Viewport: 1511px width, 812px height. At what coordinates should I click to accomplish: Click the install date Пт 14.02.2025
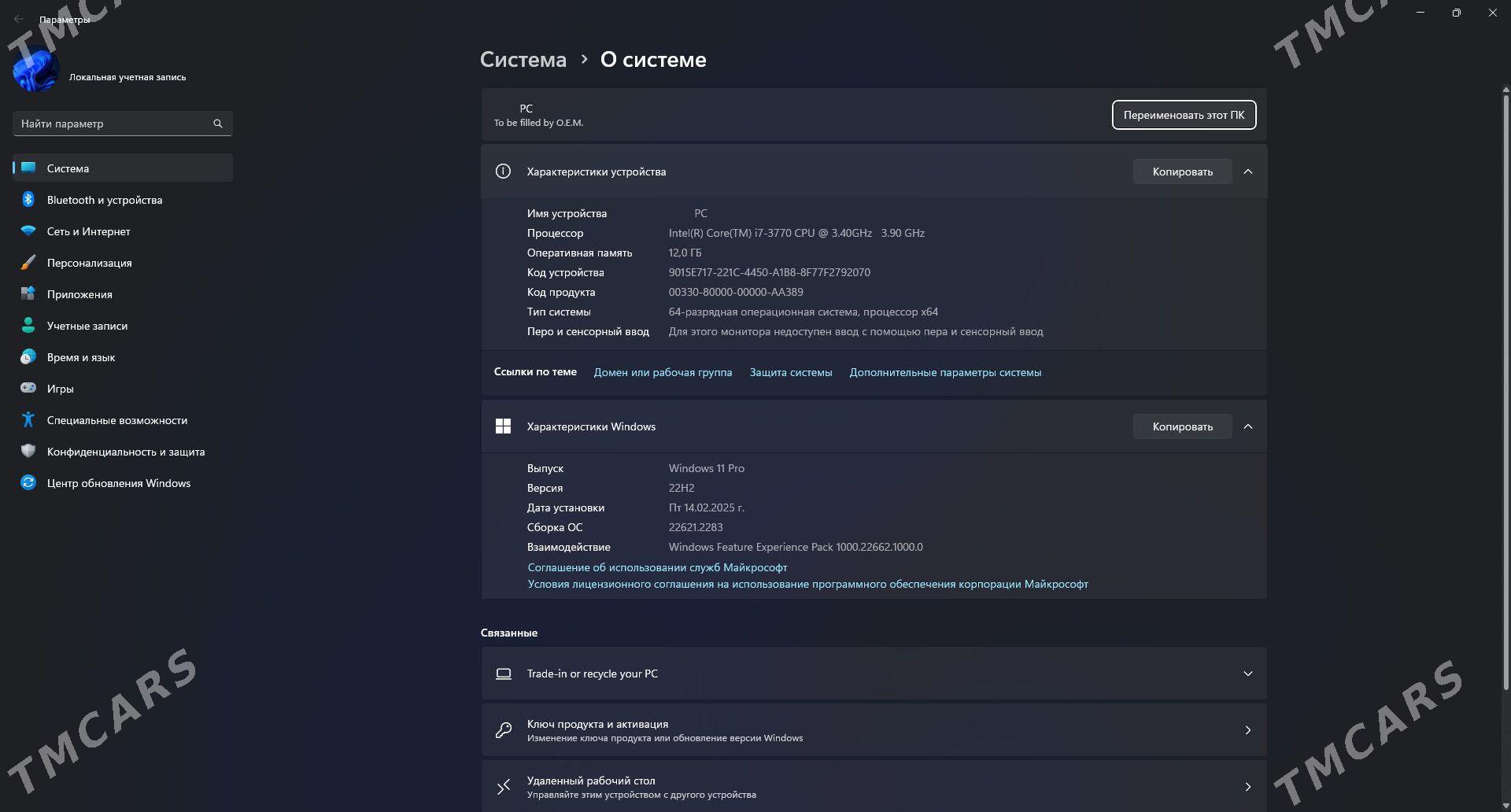tap(706, 507)
